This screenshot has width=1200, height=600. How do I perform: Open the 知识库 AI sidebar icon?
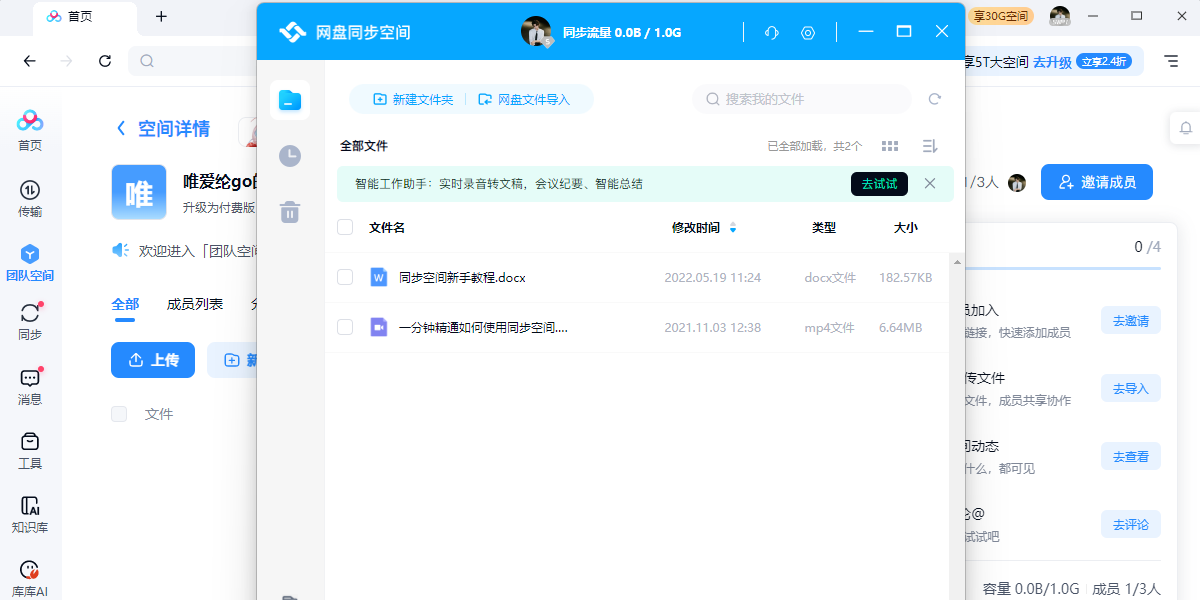30,515
